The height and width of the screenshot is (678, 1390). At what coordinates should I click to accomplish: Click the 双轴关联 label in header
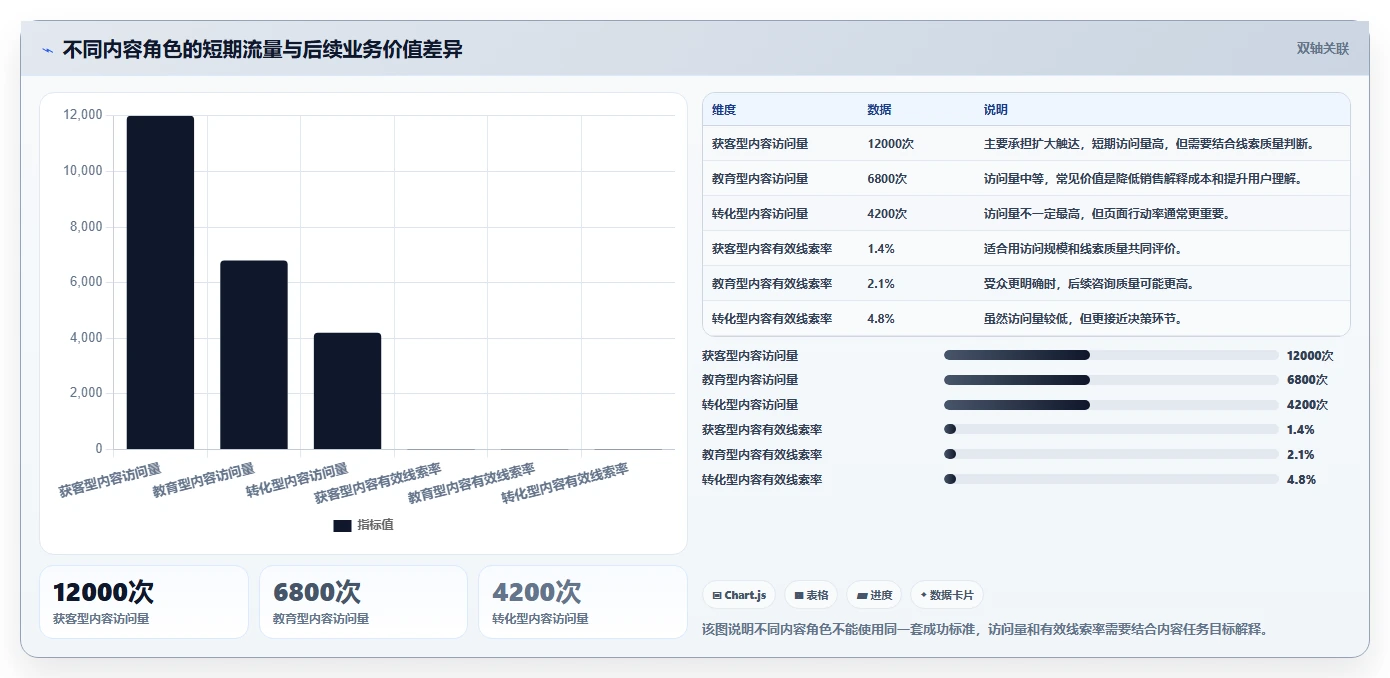(1322, 49)
